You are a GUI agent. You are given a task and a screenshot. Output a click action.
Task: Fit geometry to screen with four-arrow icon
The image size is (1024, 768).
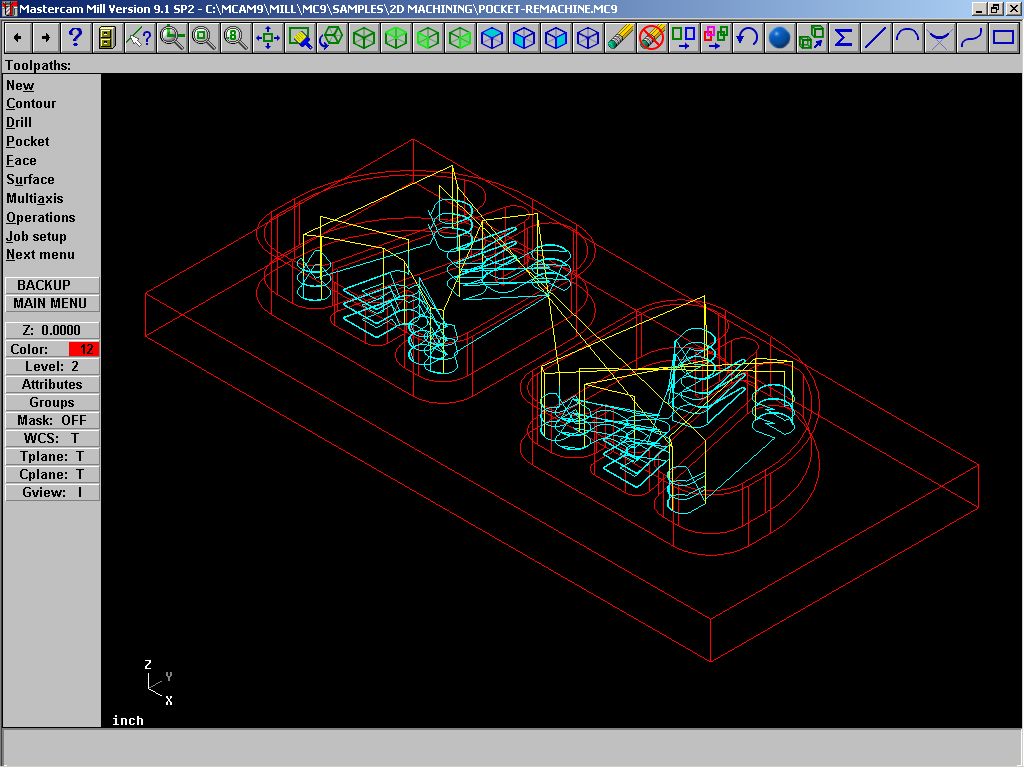[x=267, y=38]
